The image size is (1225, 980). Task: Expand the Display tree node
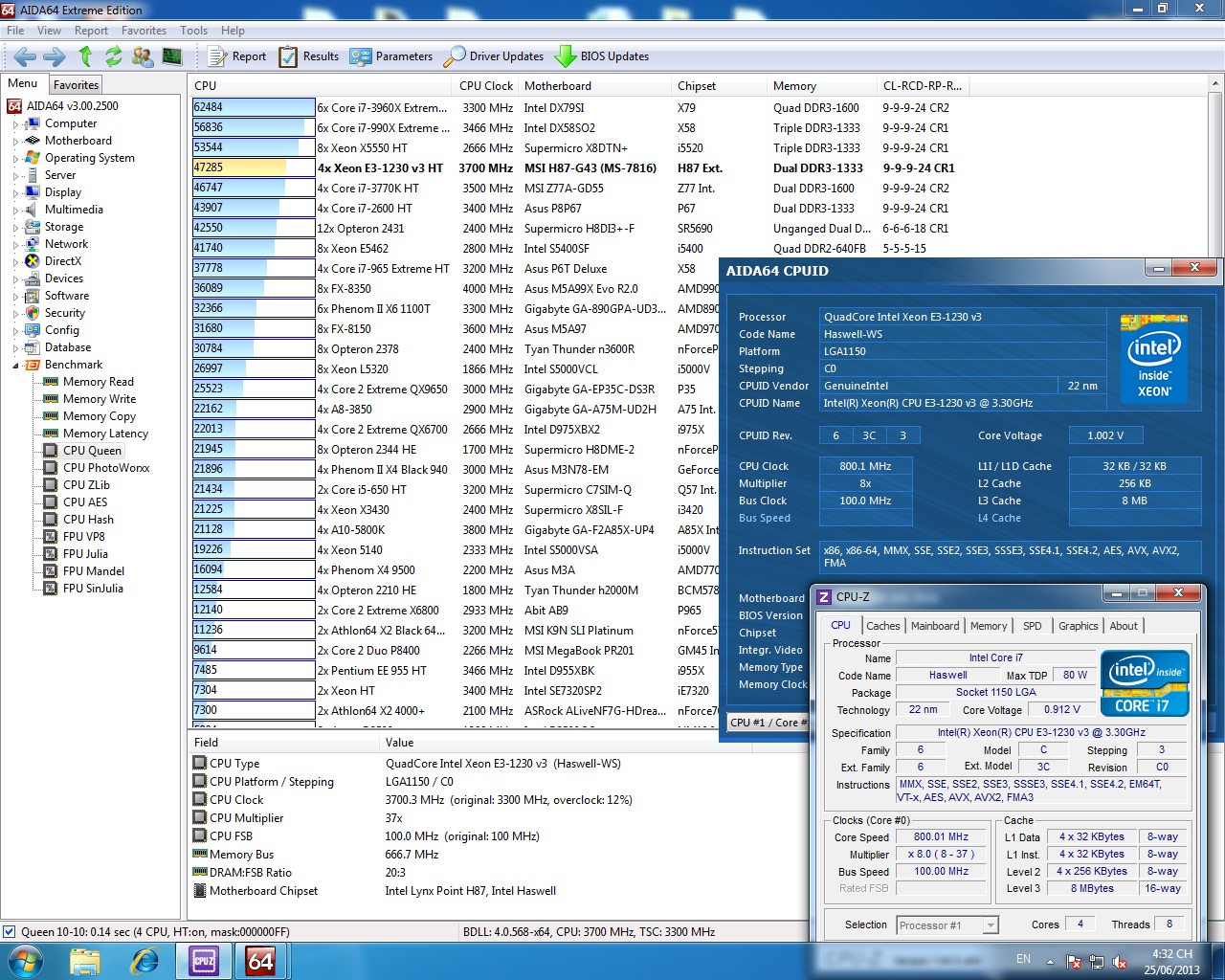point(15,193)
